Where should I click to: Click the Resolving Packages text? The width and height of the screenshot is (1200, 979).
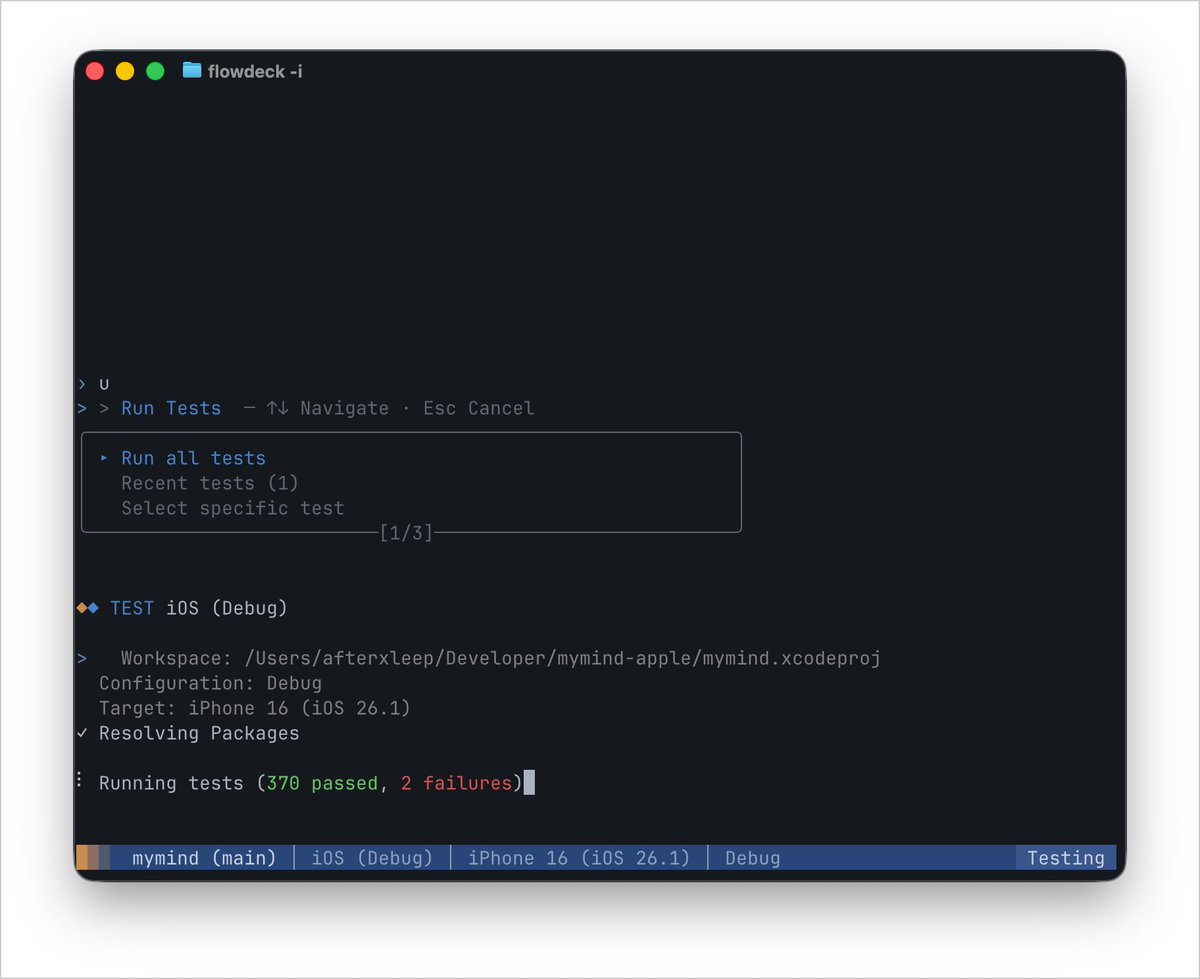coord(199,733)
